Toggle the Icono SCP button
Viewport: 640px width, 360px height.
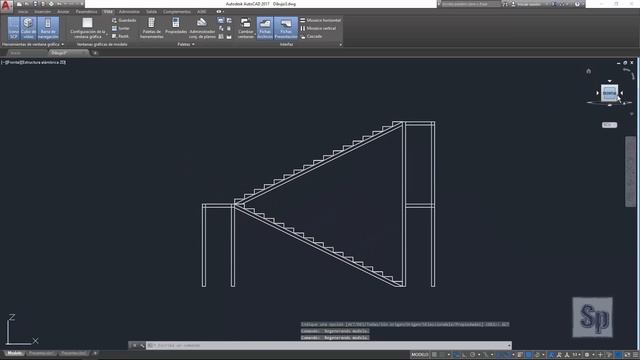click(x=13, y=28)
